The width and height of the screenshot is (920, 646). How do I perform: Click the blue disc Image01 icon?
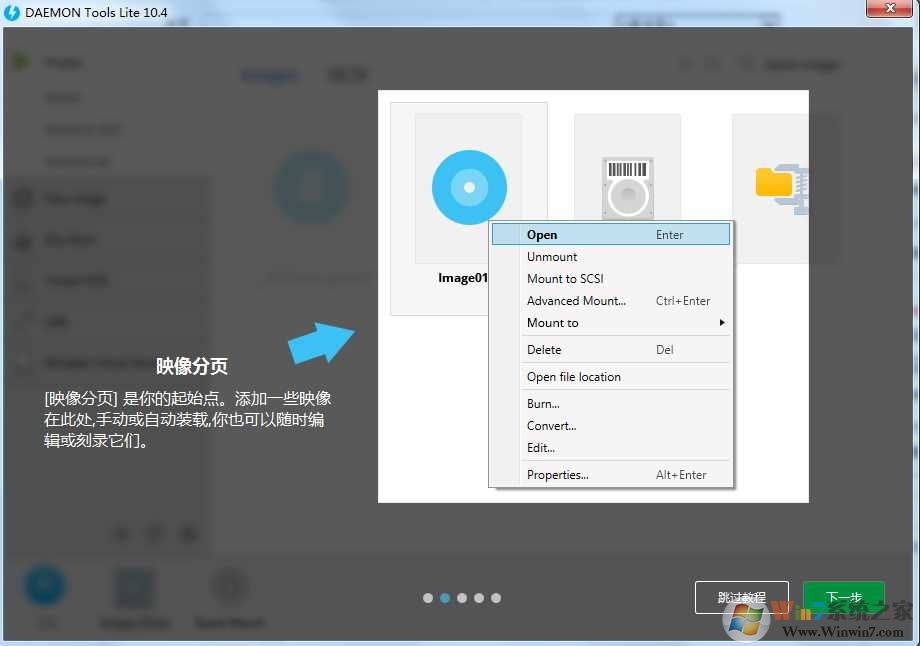pyautogui.click(x=469, y=187)
